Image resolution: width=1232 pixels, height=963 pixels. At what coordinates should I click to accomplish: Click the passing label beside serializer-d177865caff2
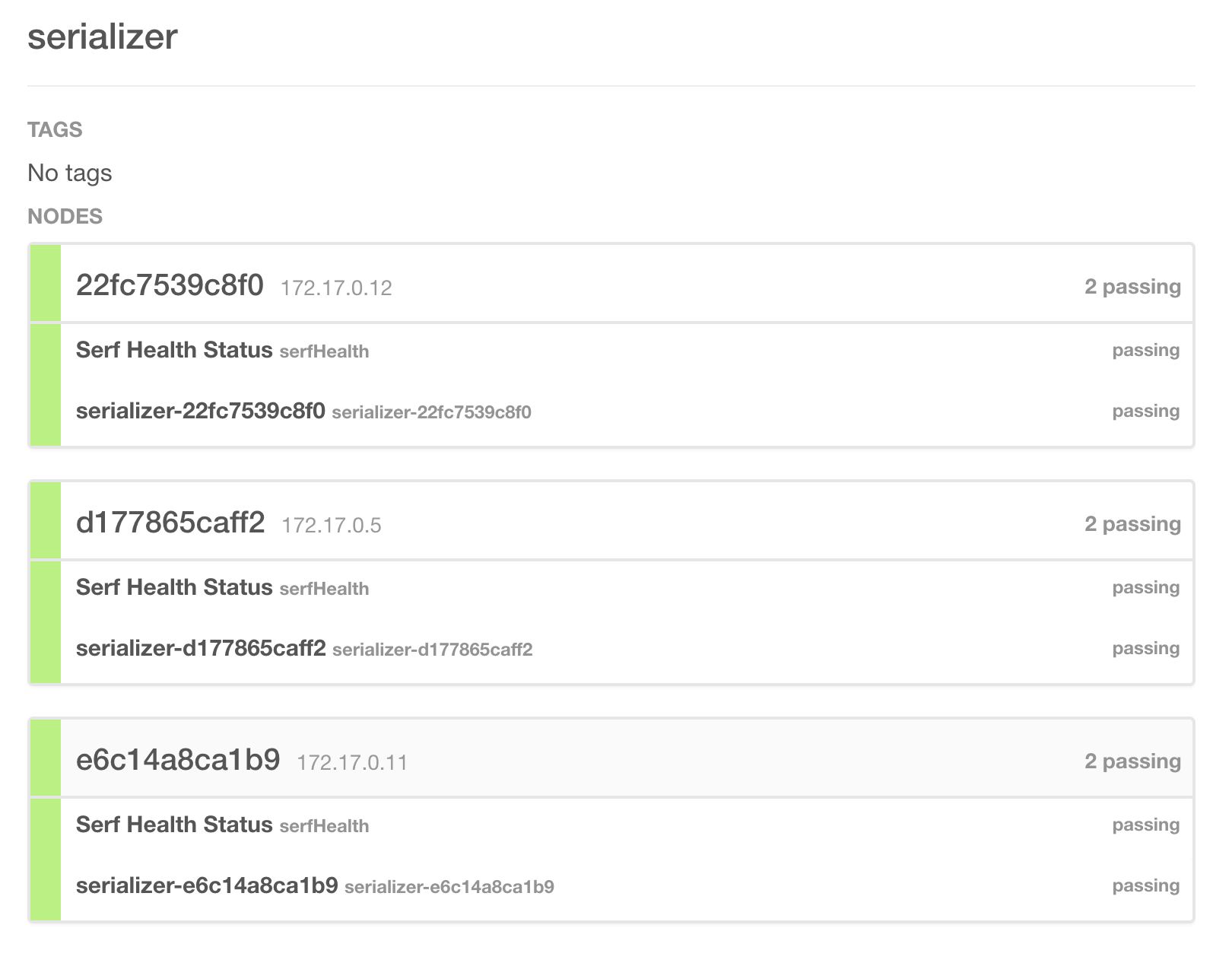coord(1145,649)
